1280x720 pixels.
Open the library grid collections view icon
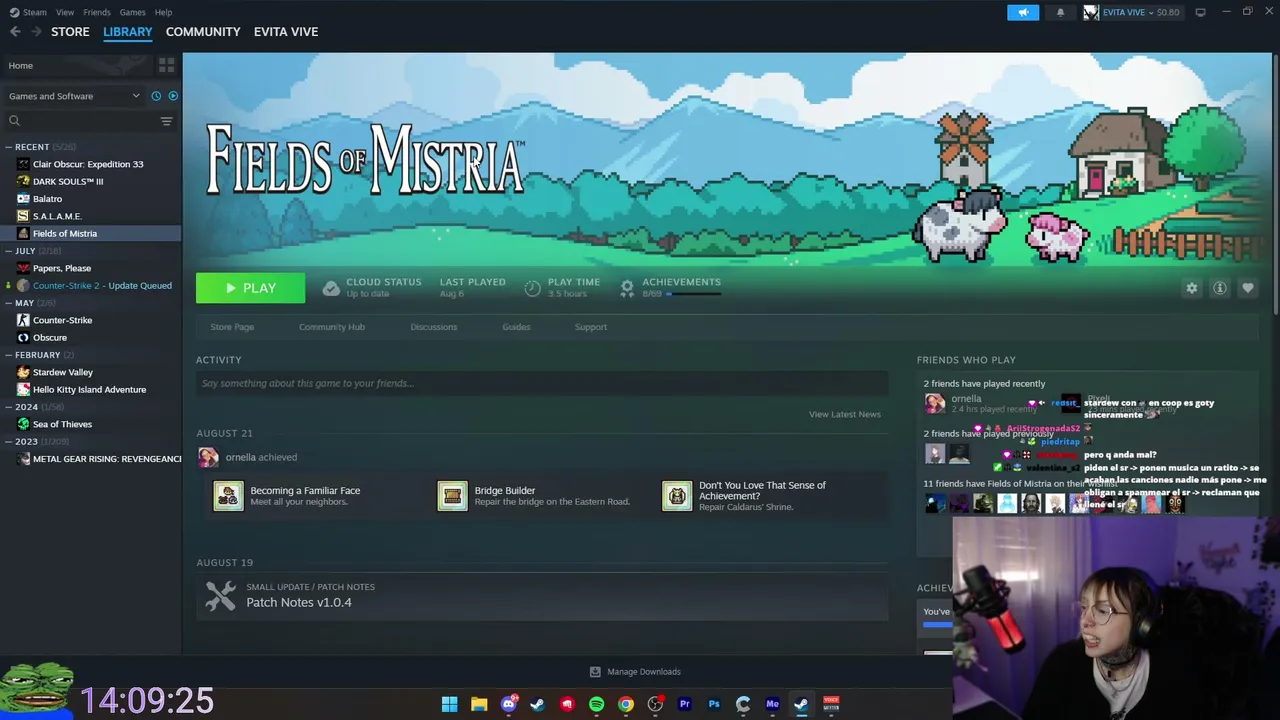pyautogui.click(x=166, y=65)
